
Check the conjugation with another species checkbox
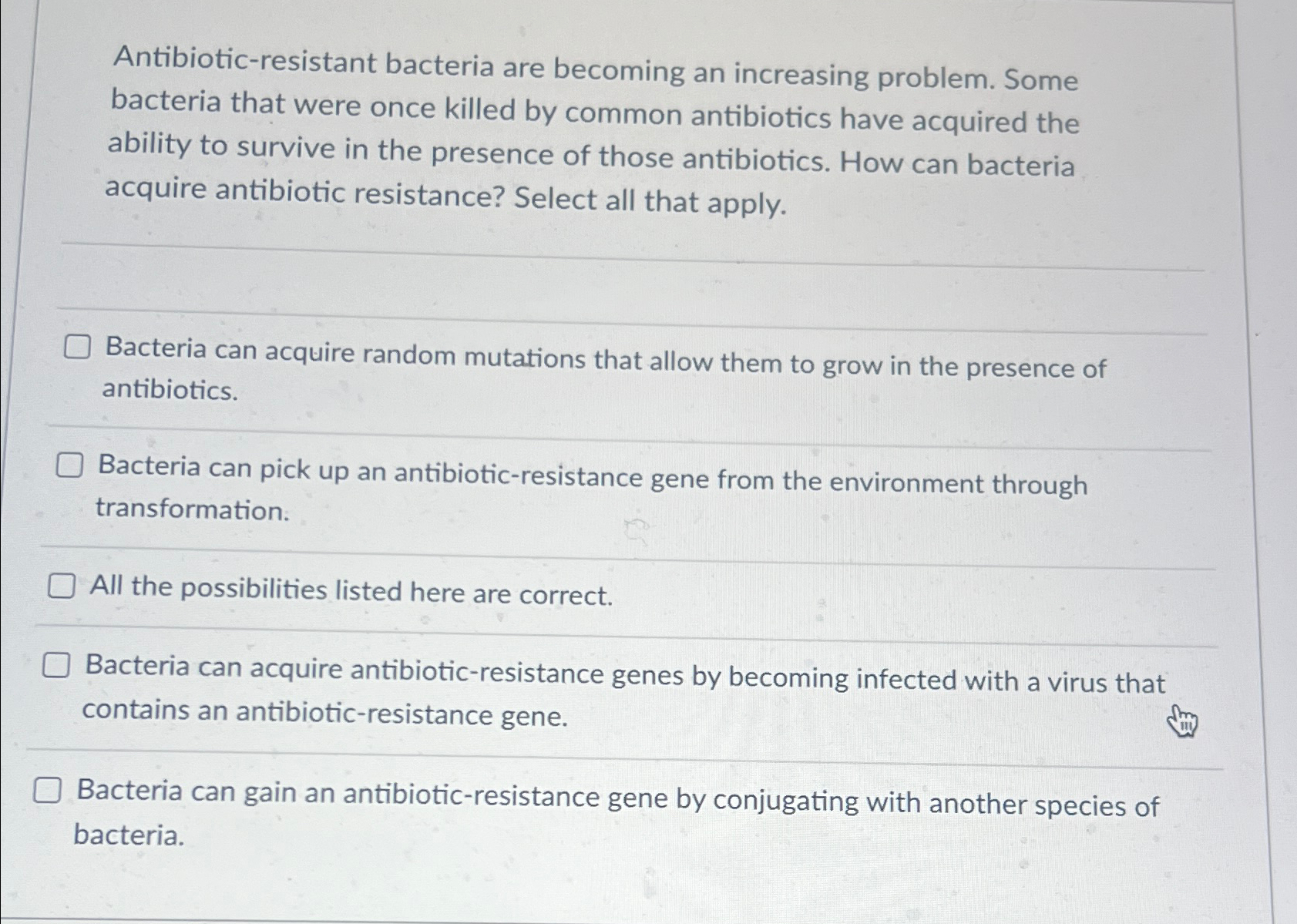coord(49,790)
